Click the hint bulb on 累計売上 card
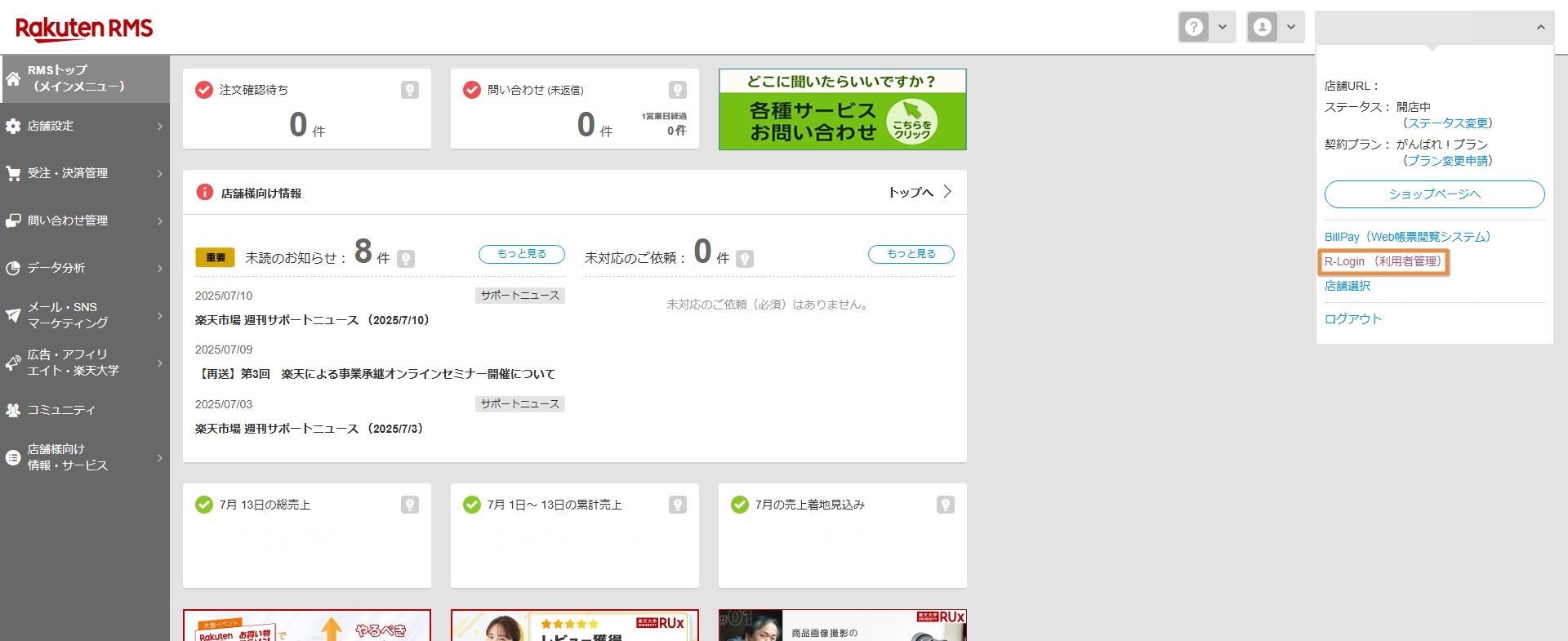This screenshot has height=641, width=1568. click(678, 505)
